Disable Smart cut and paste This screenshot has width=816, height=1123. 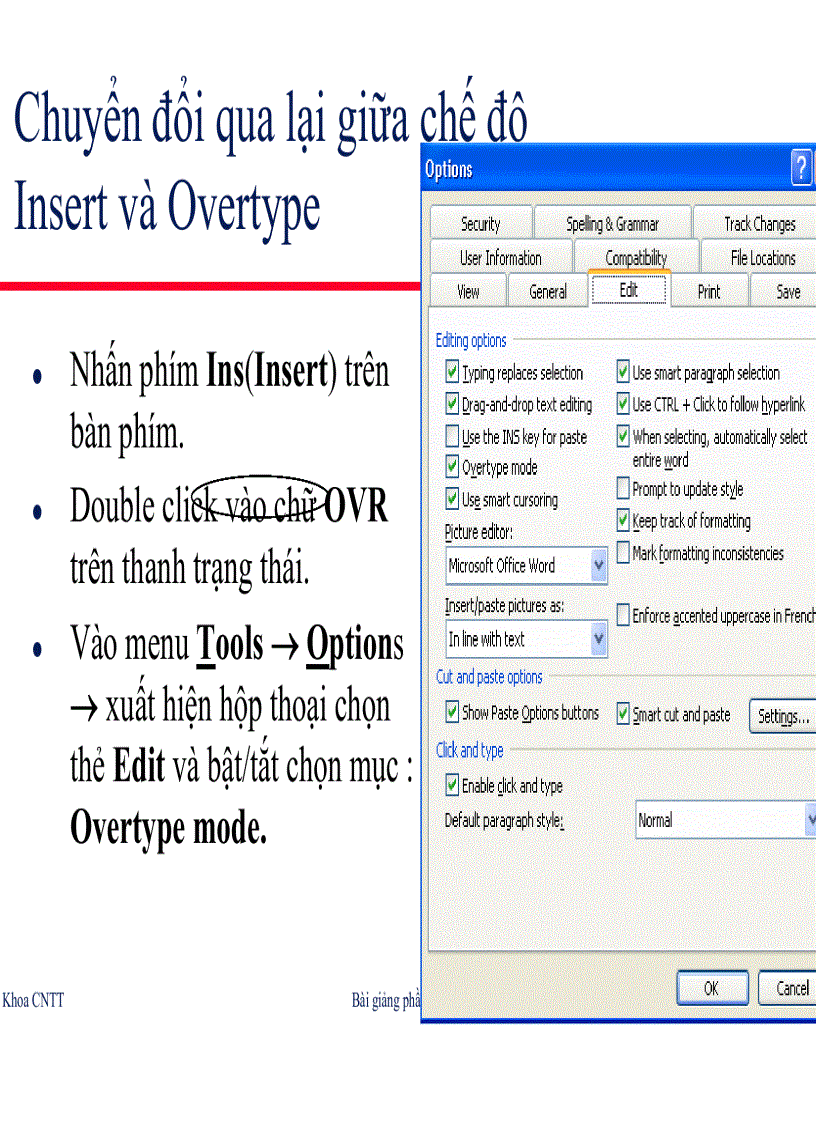click(621, 714)
